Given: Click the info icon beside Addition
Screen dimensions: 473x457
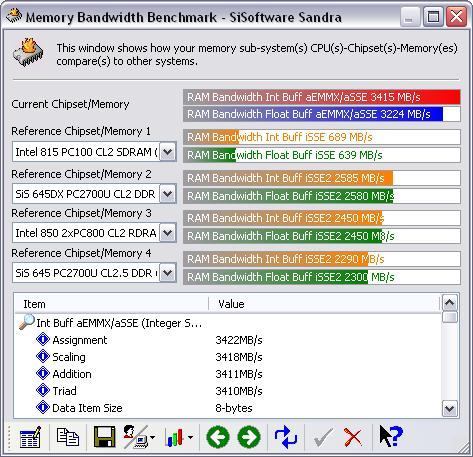Looking at the screenshot, I should pos(43,373).
